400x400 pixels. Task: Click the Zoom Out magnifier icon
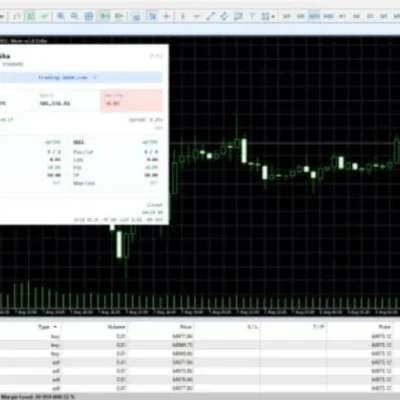coord(75,16)
